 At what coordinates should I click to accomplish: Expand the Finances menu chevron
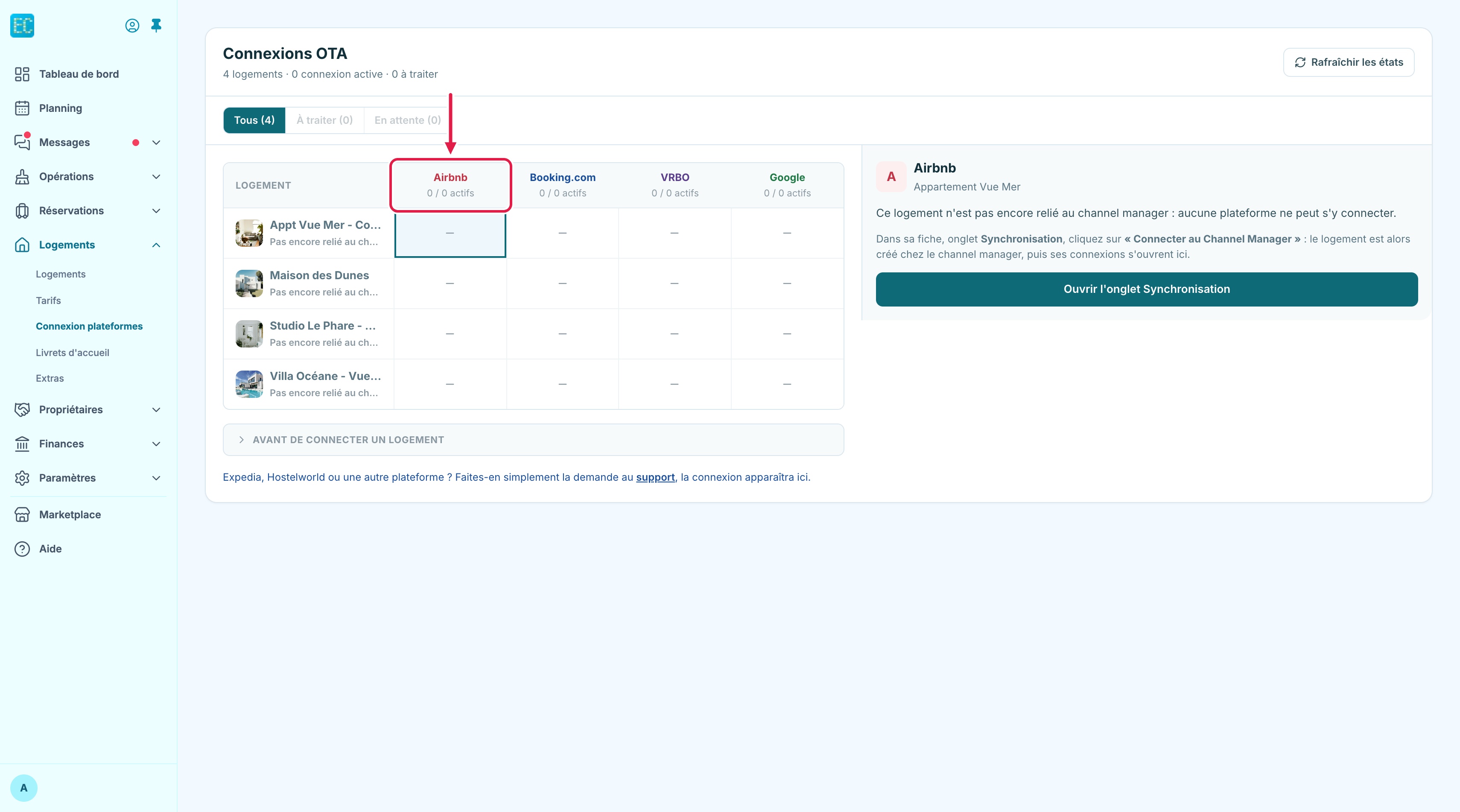pyautogui.click(x=156, y=444)
